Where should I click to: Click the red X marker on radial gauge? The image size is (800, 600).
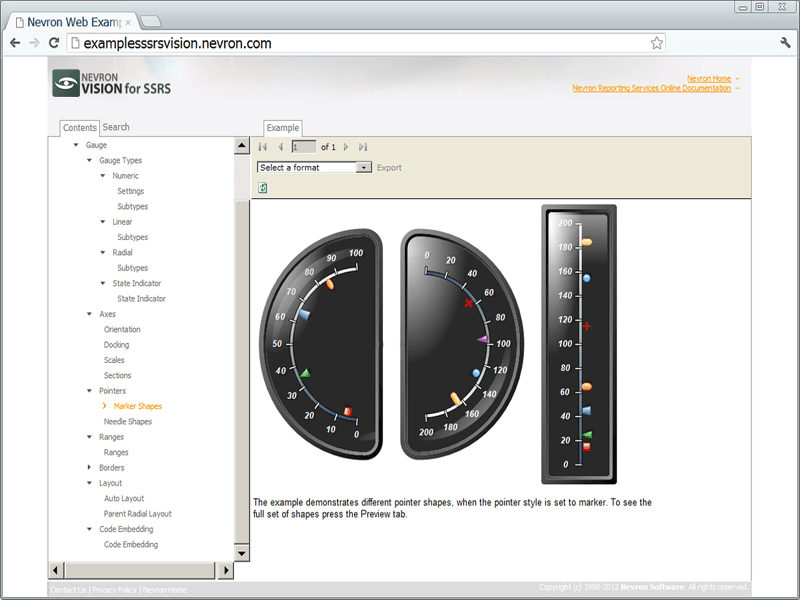coord(469,303)
